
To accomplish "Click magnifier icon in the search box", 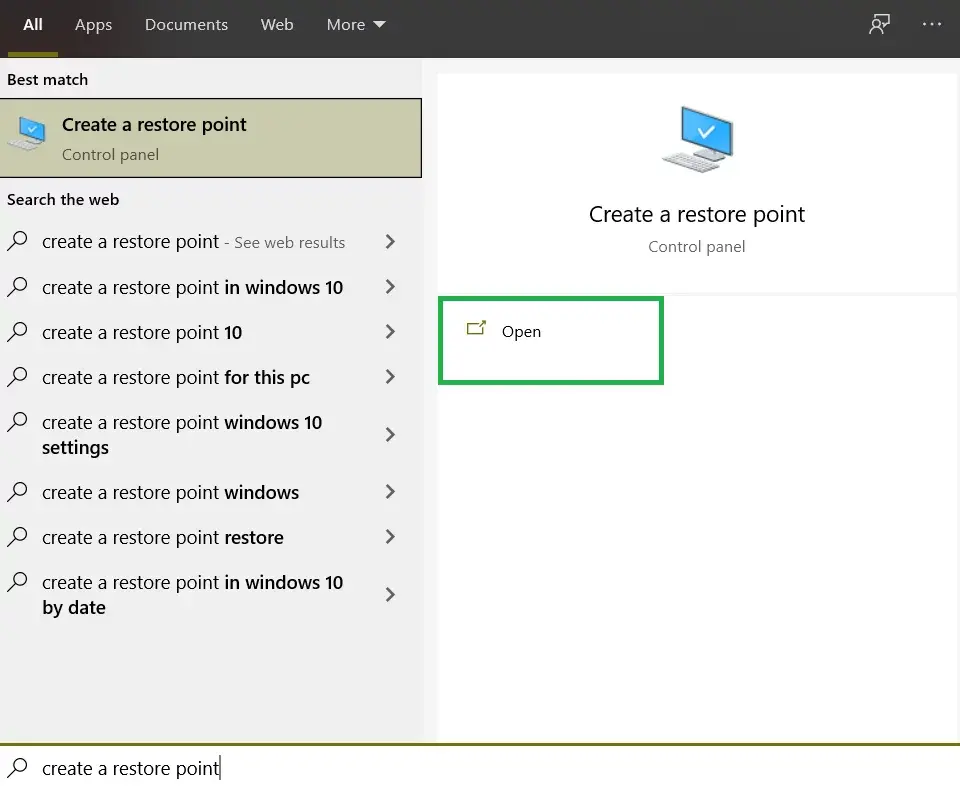I will pos(18,768).
